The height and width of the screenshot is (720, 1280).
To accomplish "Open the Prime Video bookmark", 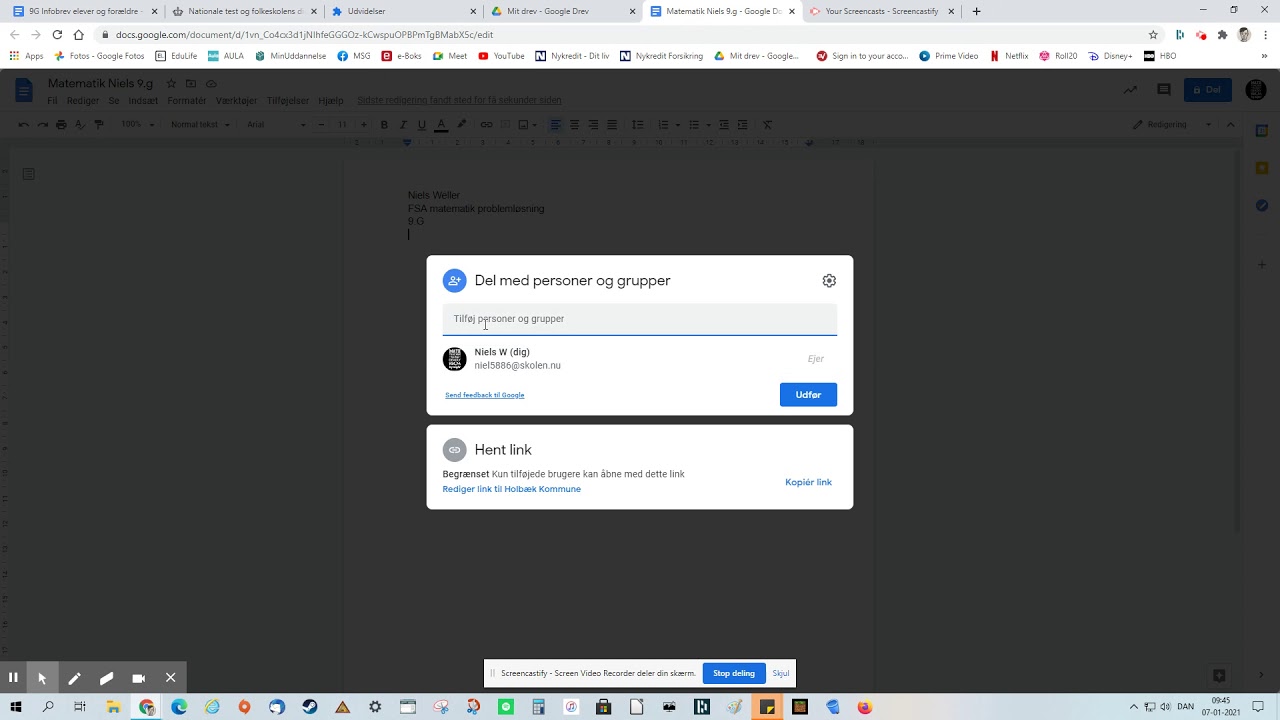I will click(x=949, y=56).
